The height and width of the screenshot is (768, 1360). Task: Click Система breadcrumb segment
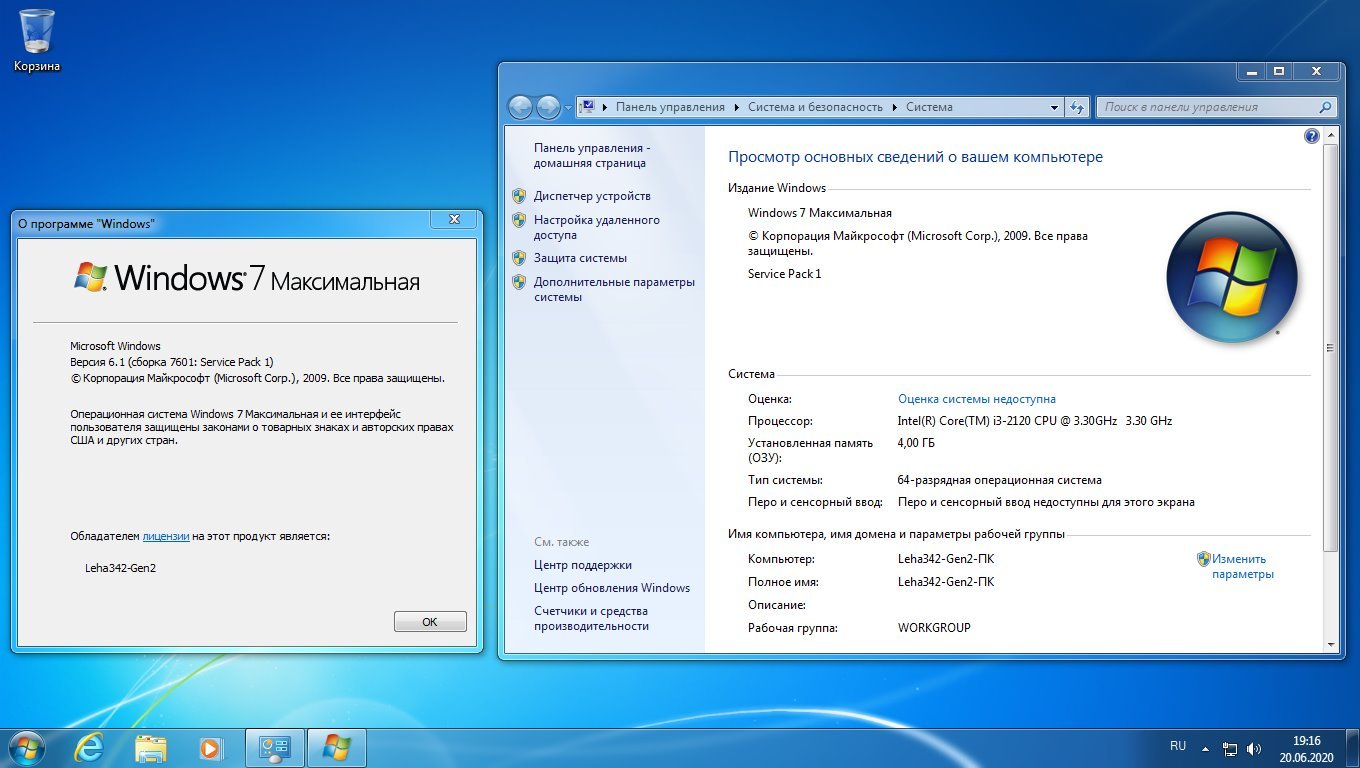coord(929,107)
